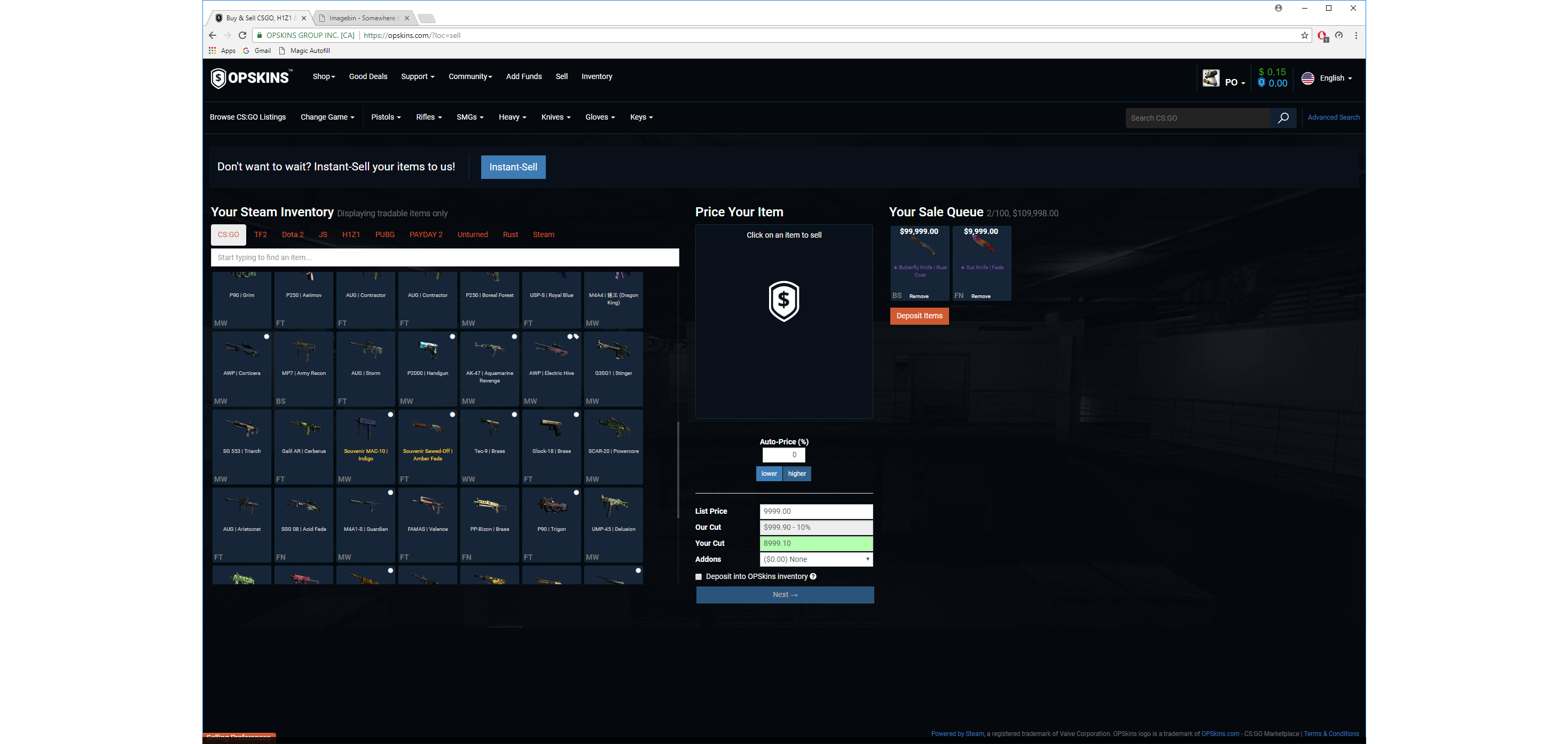Viewport: 1568px width, 744px height.
Task: Open the Apps shortcut in bookmarks bar
Action: tap(222, 51)
